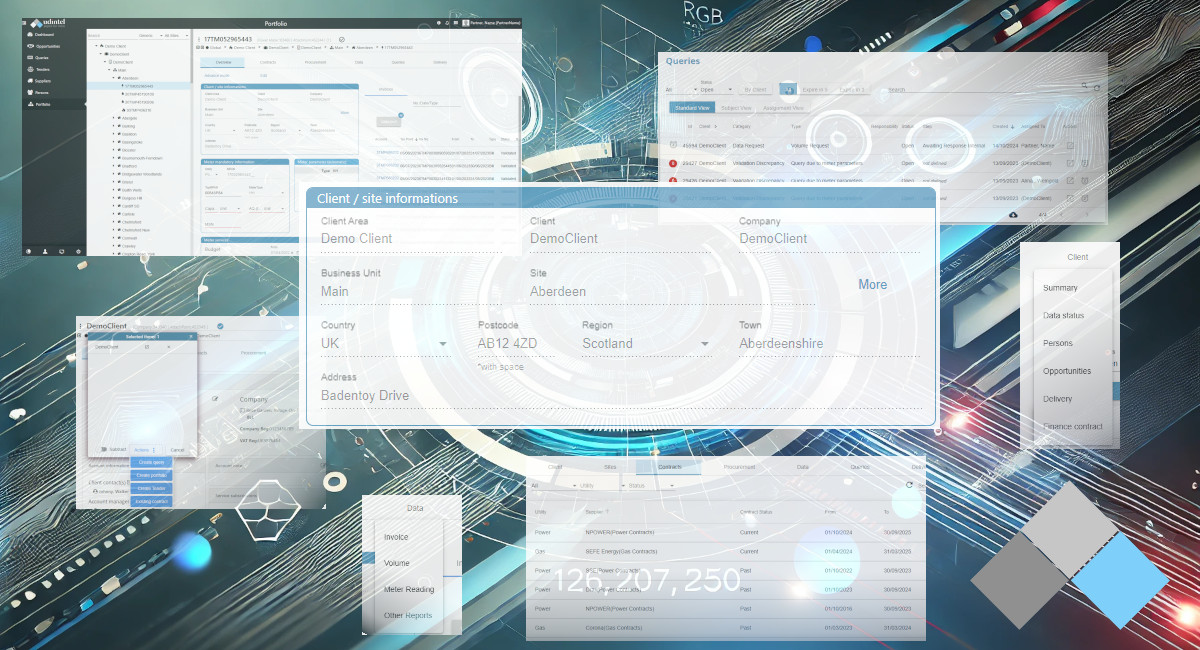Choose Meter Reading in the Data menu
Viewport: 1200px width, 650px height.
coord(409,589)
